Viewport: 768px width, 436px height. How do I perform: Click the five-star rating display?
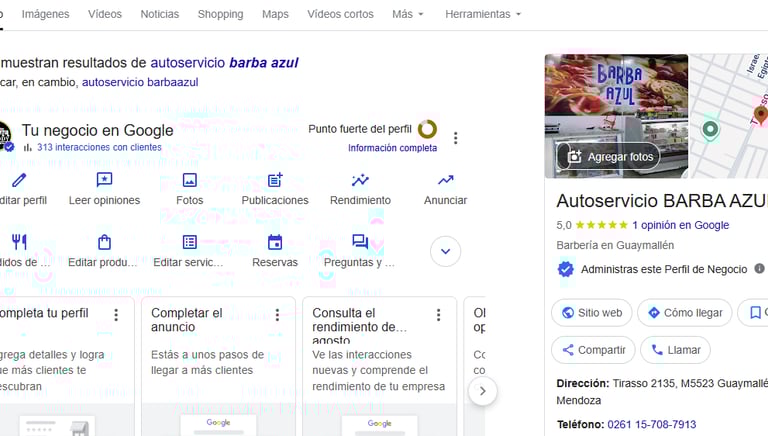(601, 225)
